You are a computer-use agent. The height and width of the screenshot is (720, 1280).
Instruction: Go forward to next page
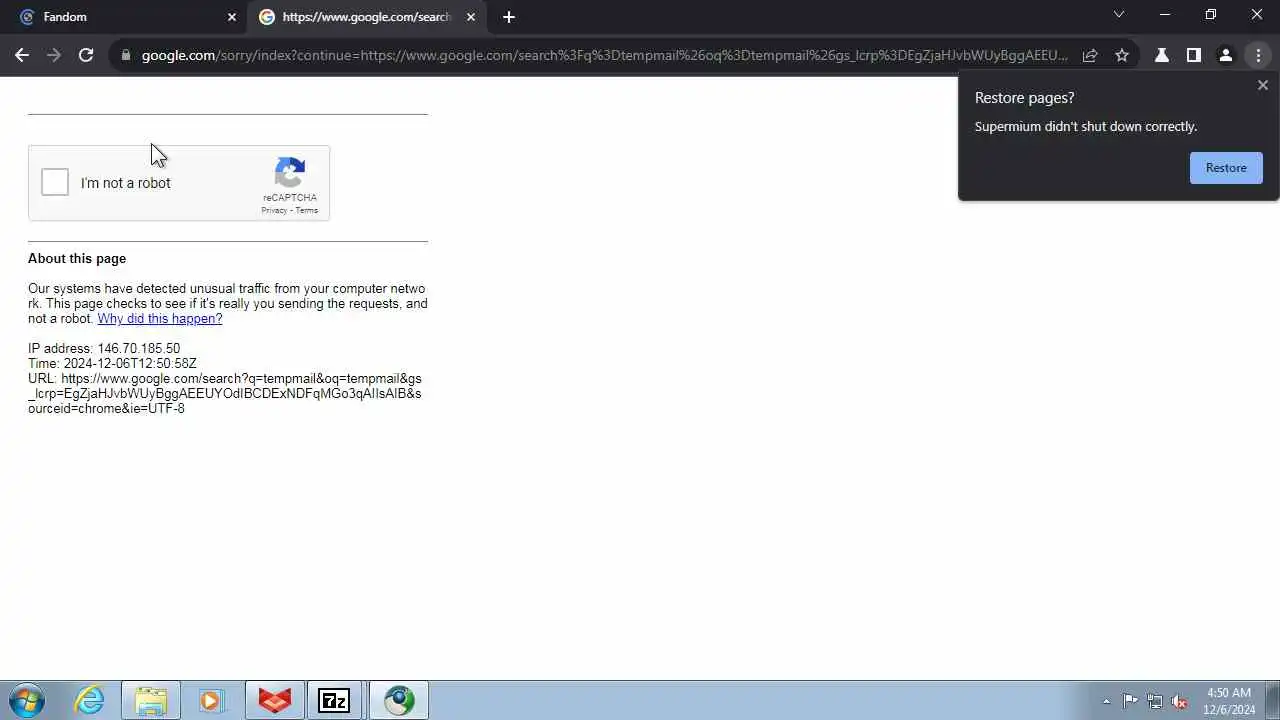(x=54, y=55)
